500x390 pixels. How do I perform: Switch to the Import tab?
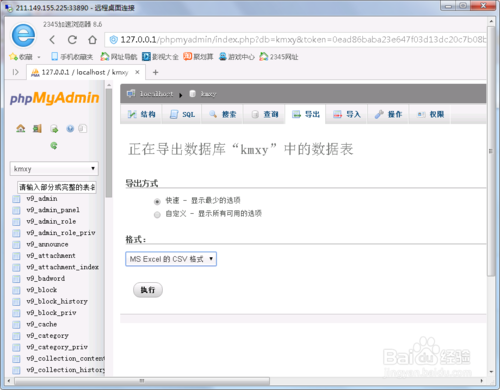pyautogui.click(x=347, y=114)
